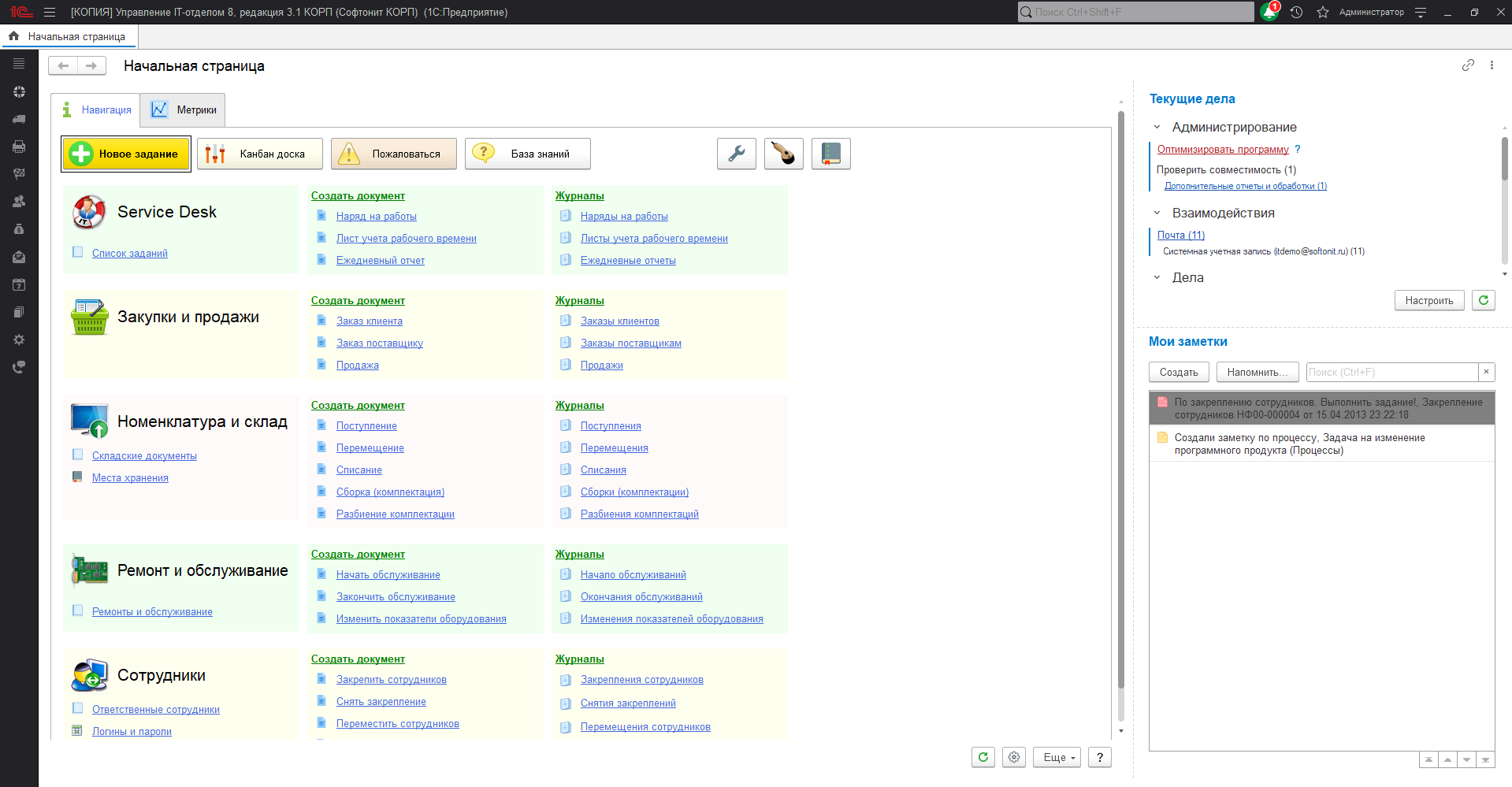This screenshot has height=787, width=1512.
Task: Open favorites star icon in title bar
Action: [1323, 12]
